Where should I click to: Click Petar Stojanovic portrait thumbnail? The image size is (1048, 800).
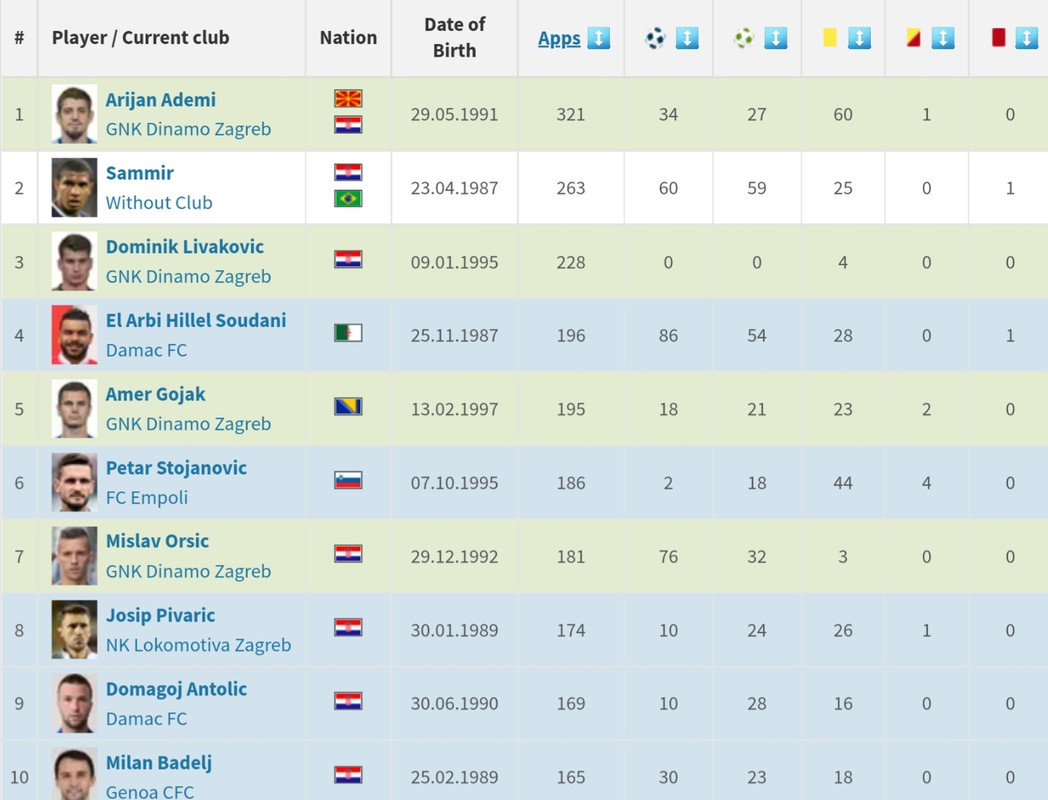[74, 483]
